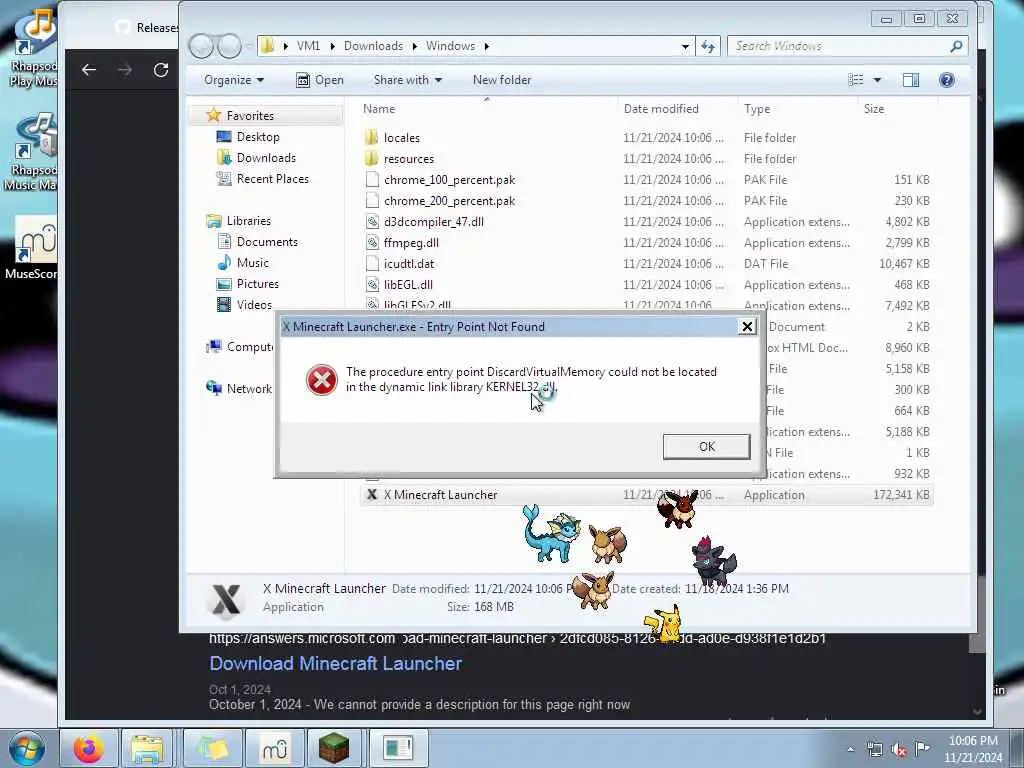Image resolution: width=1024 pixels, height=768 pixels.
Task: Sort by Date modified column header
Action: tap(661, 109)
